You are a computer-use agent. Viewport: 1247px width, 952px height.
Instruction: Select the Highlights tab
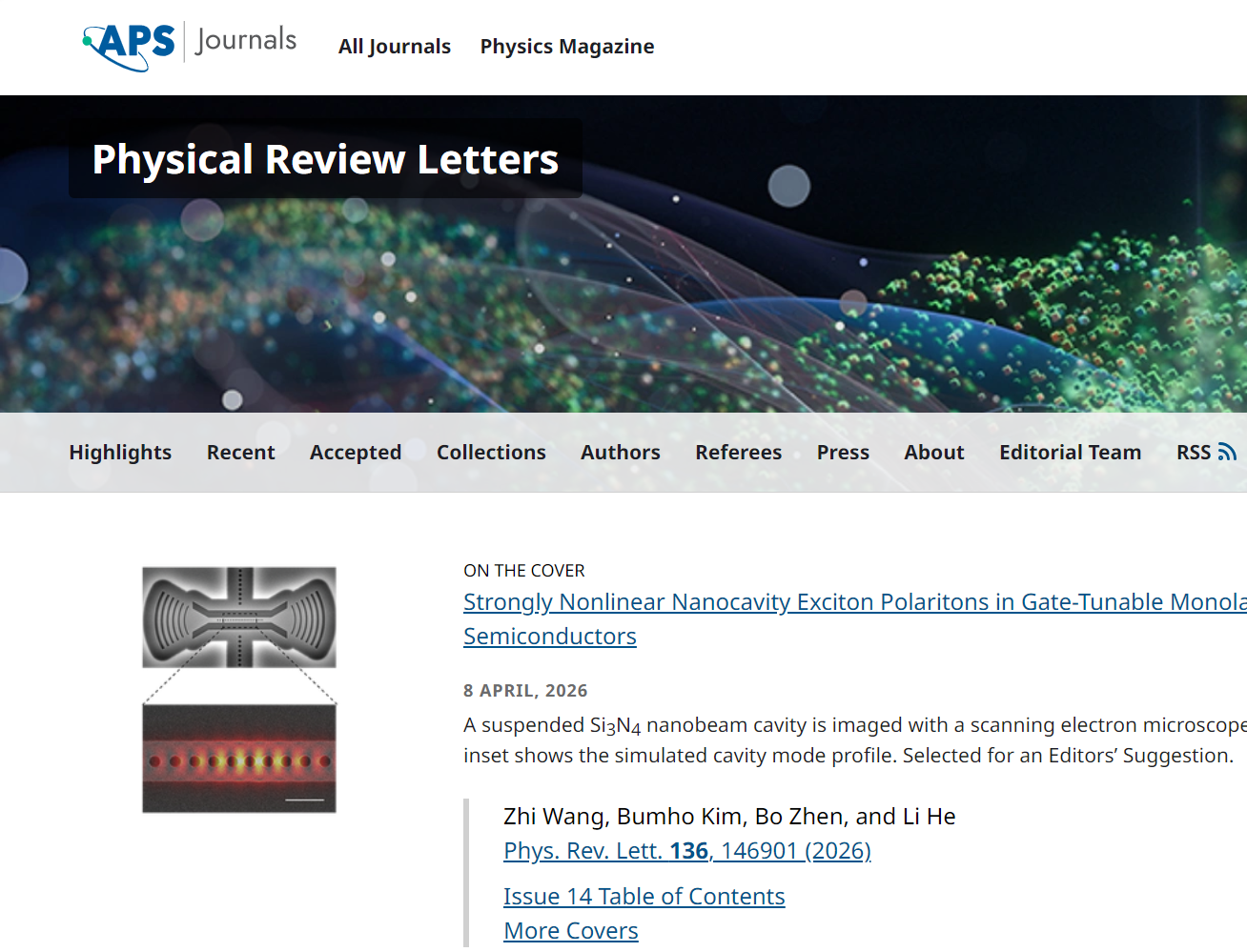pyautogui.click(x=120, y=452)
